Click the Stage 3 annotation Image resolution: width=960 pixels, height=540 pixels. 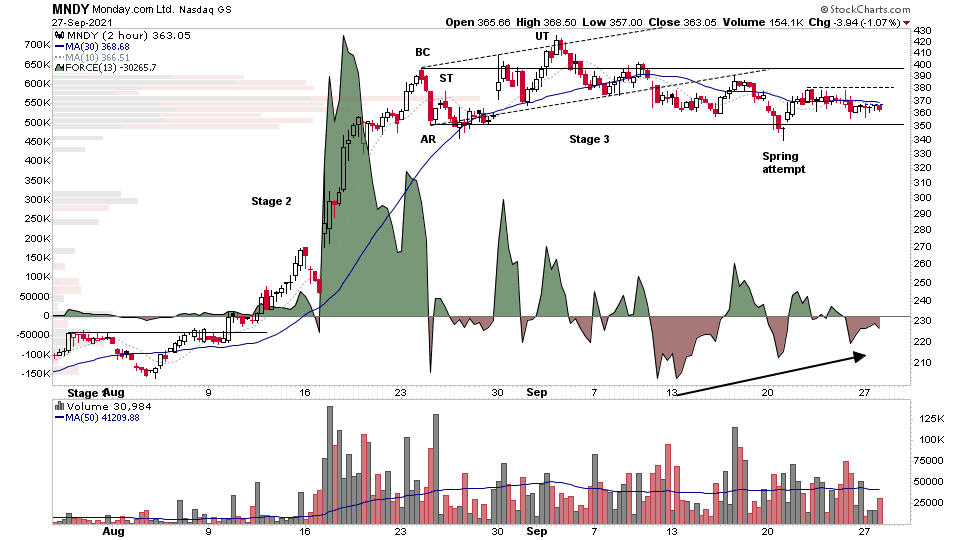pyautogui.click(x=590, y=139)
